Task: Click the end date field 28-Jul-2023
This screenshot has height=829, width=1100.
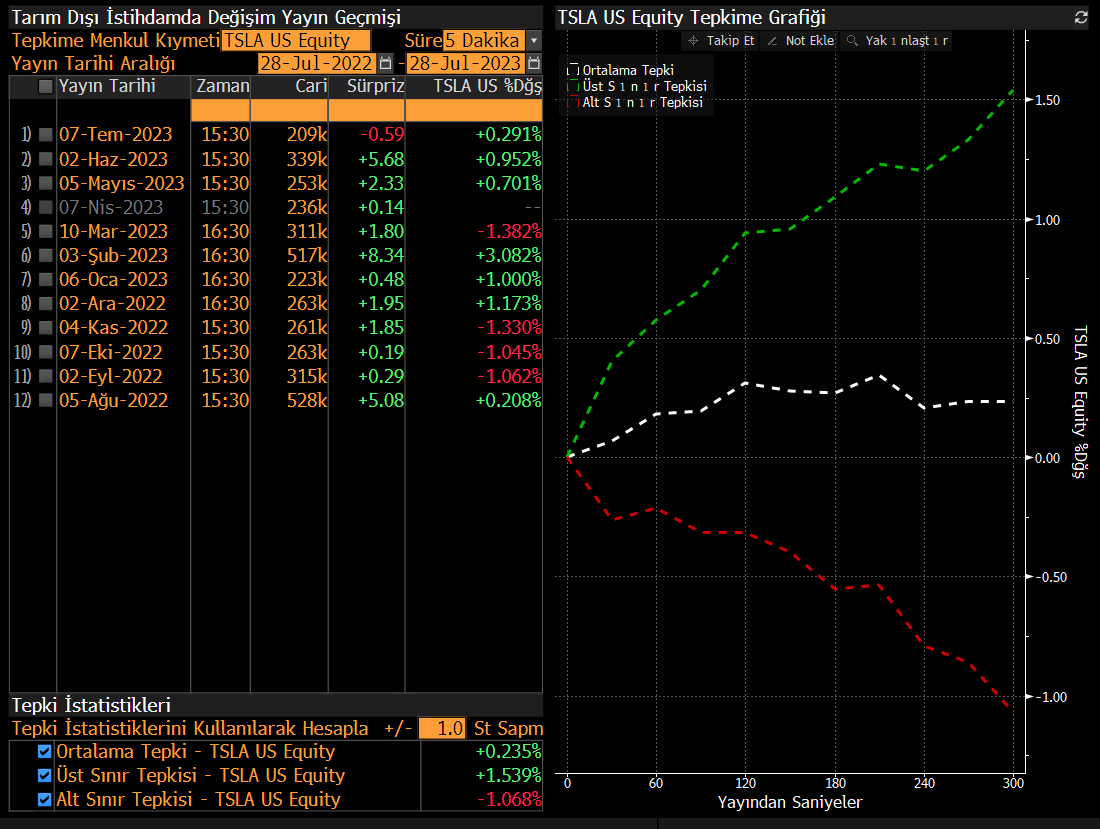Action: [465, 63]
